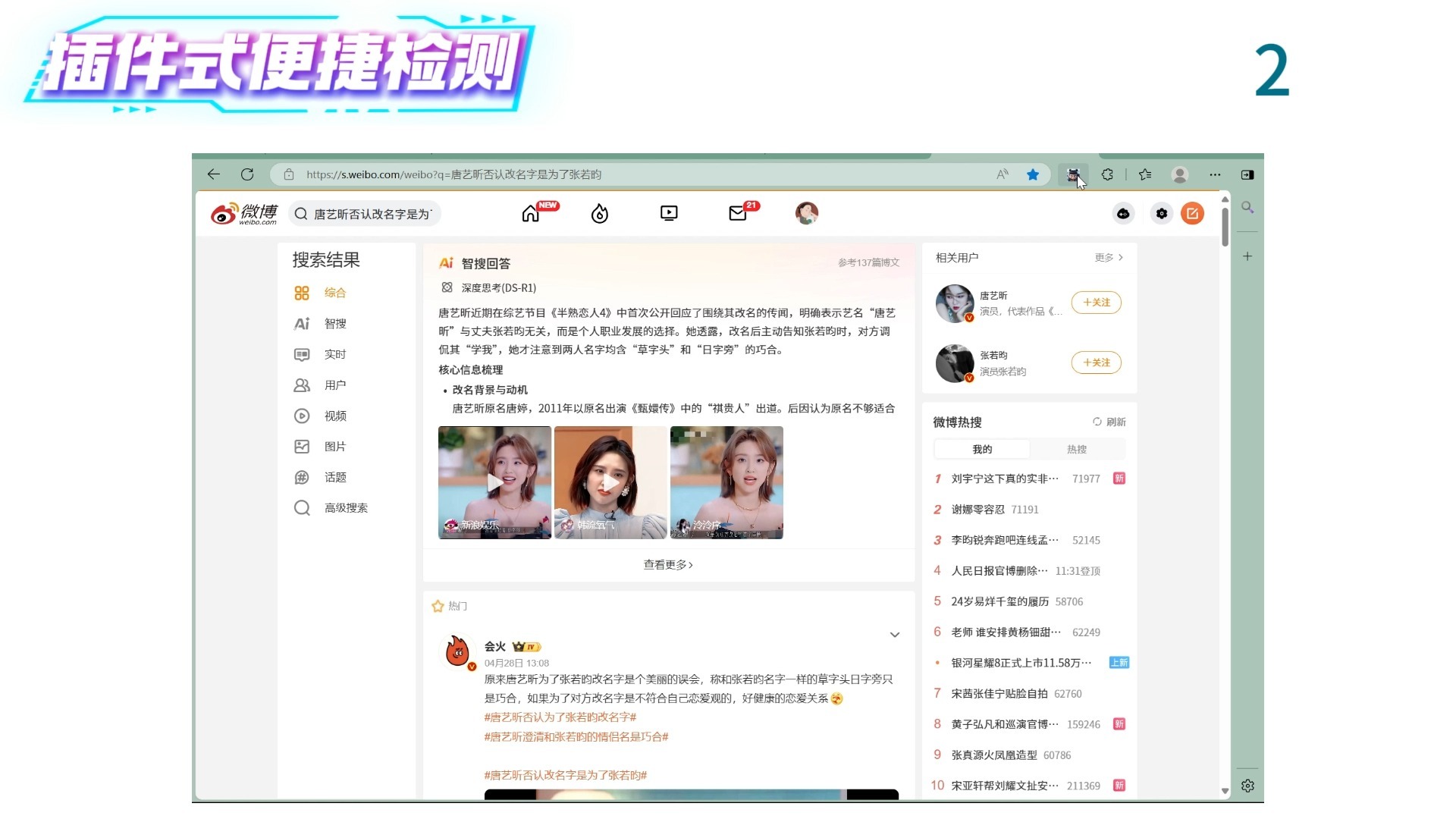This screenshot has width=1456, height=819.
Task: Follow 唐艺昕 with 关注 button
Action: (1097, 303)
